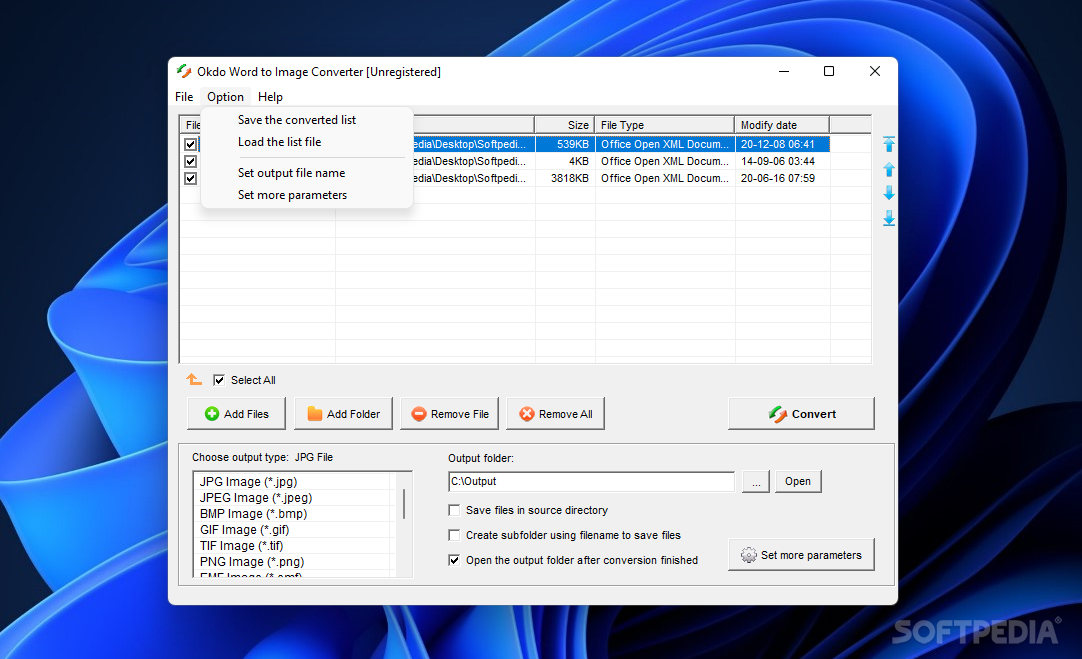Click Set more parameters gear button

pyautogui.click(x=801, y=555)
